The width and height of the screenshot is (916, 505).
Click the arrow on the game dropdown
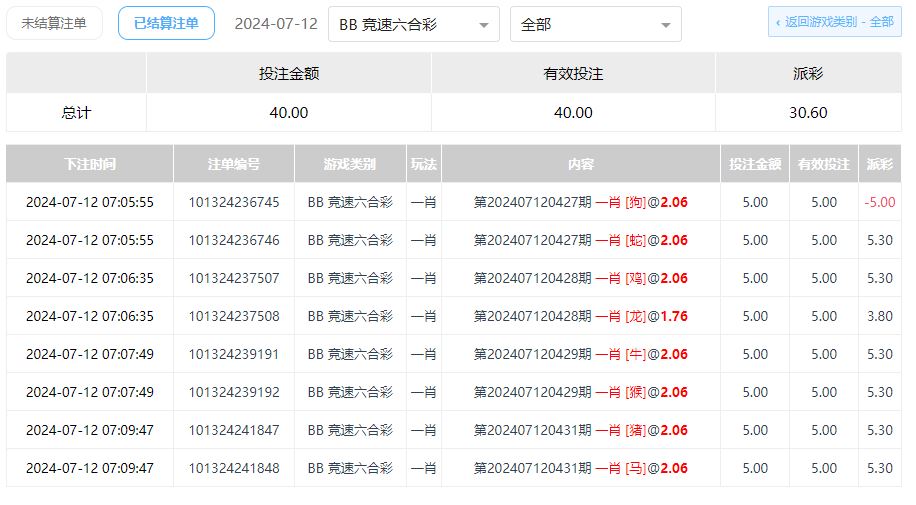click(484, 25)
